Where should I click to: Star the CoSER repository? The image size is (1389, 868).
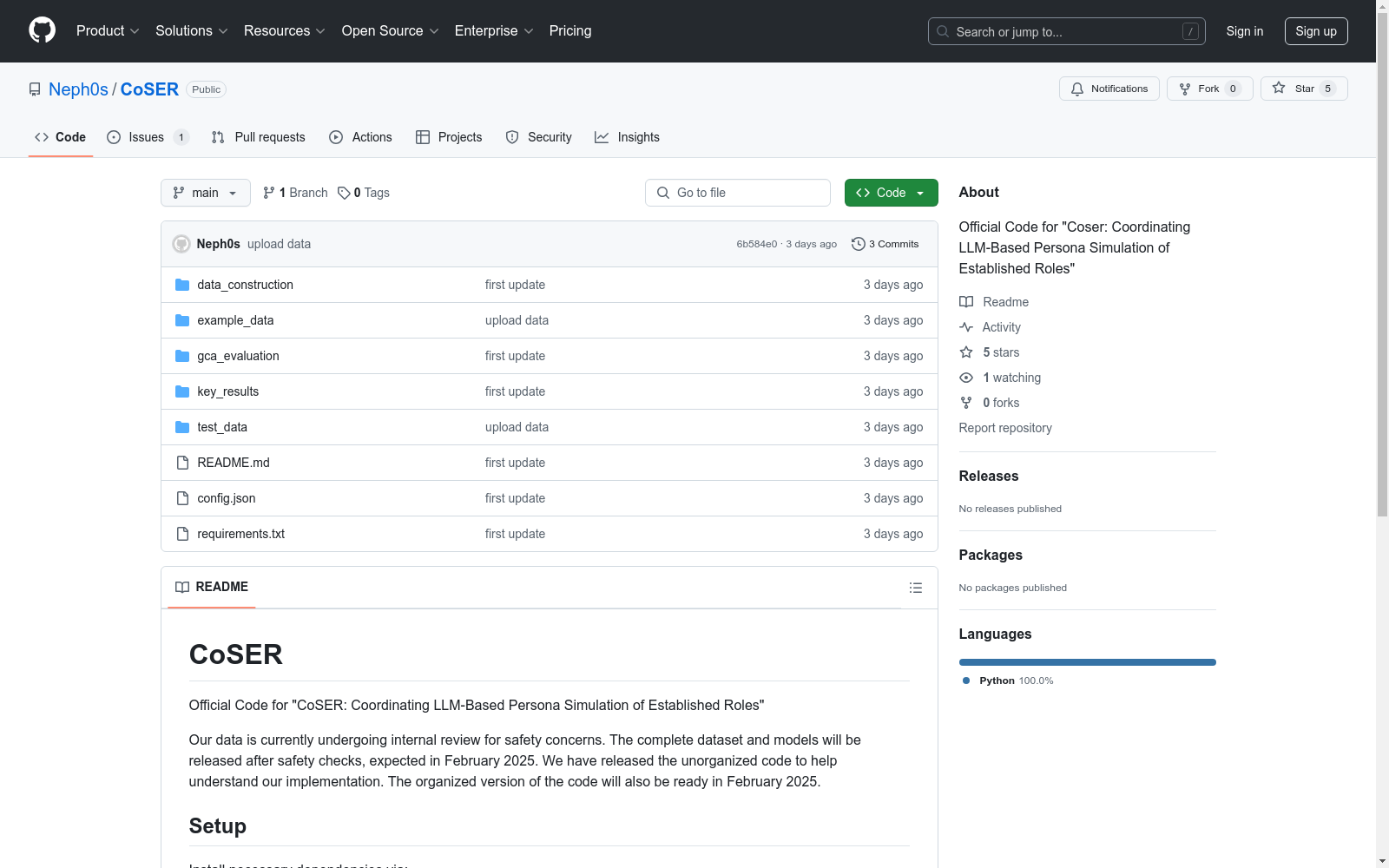click(x=1304, y=89)
